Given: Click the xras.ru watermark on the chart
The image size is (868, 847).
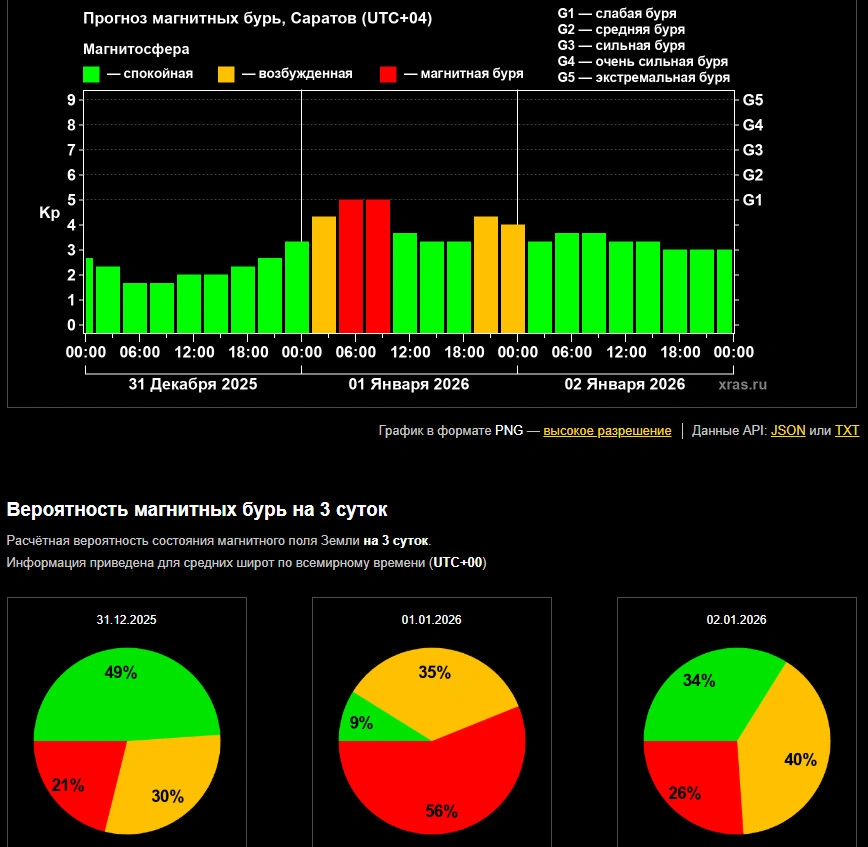Looking at the screenshot, I should pyautogui.click(x=742, y=384).
